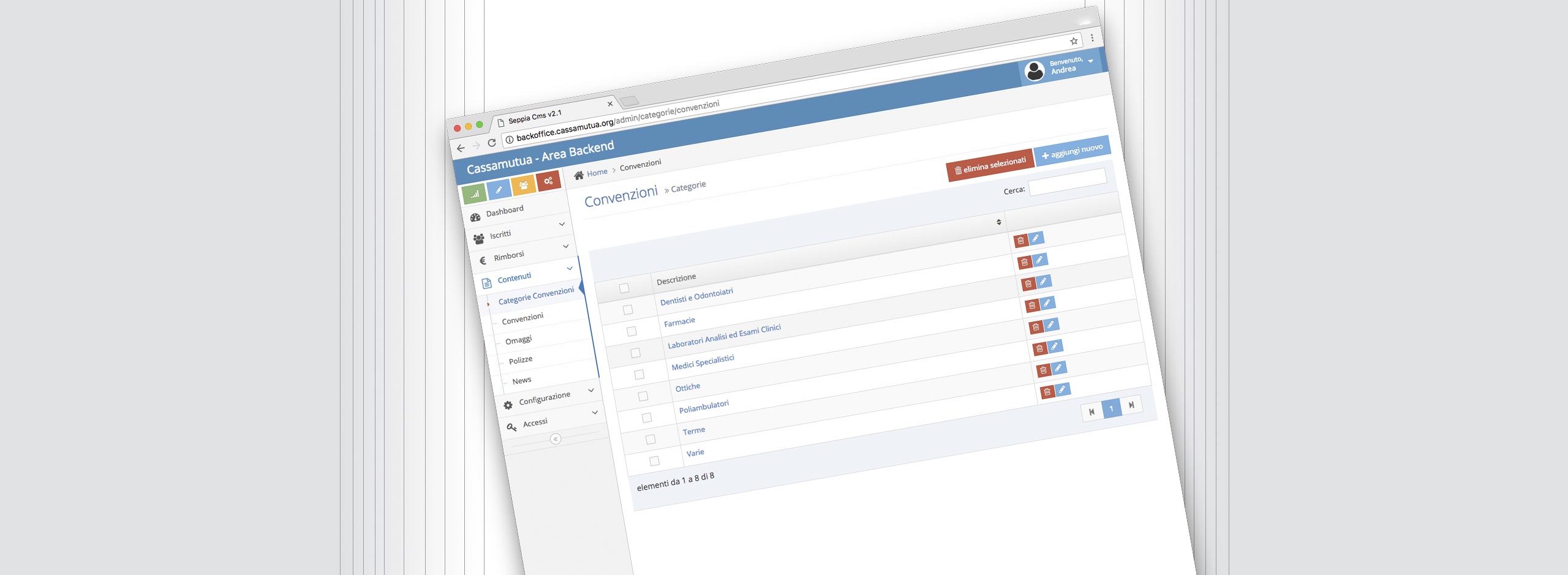Viewport: 1568px width, 575px height.
Task: Check the box for Dentisti e Odontoiatri
Action: click(x=628, y=310)
